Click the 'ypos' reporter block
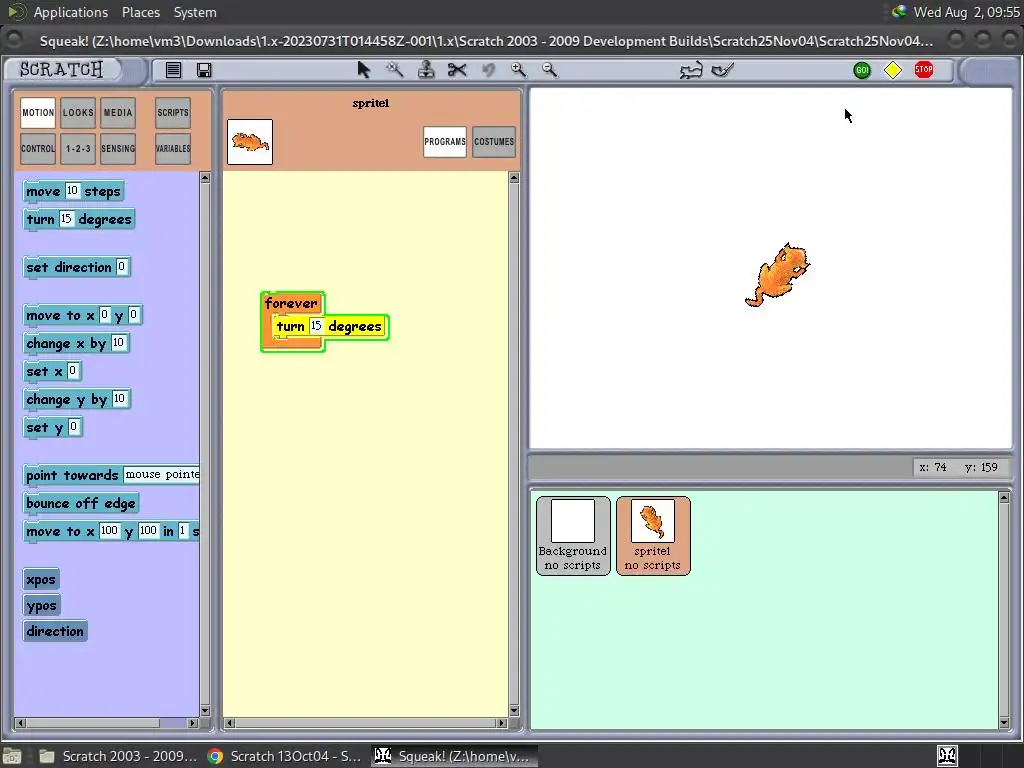Viewport: 1024px width, 768px height. tap(41, 605)
